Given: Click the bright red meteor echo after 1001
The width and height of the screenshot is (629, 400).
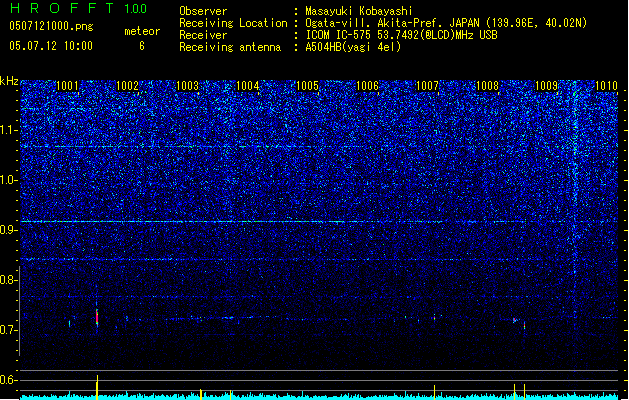Looking at the screenshot, I should (97, 318).
